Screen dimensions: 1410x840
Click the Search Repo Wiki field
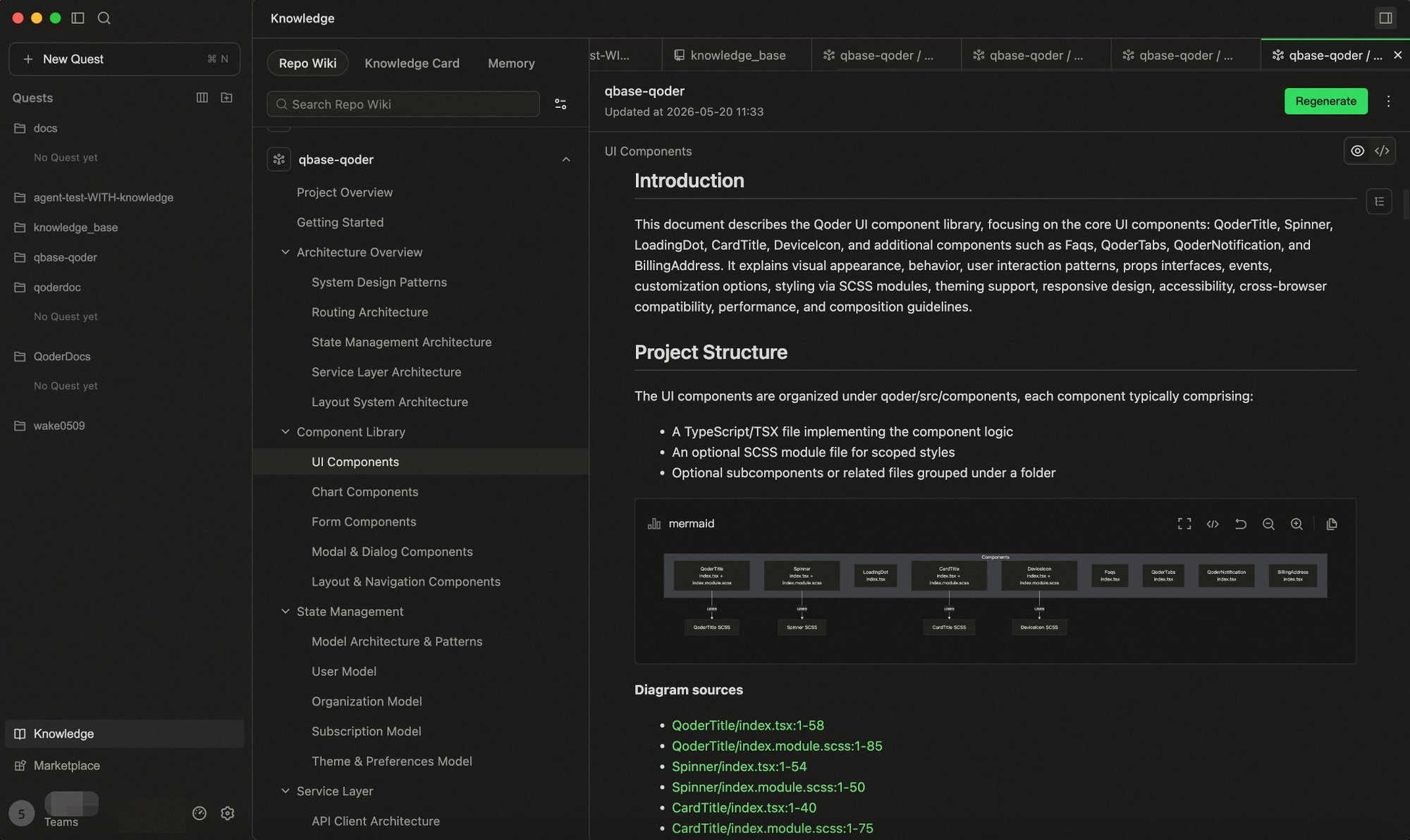coord(403,104)
